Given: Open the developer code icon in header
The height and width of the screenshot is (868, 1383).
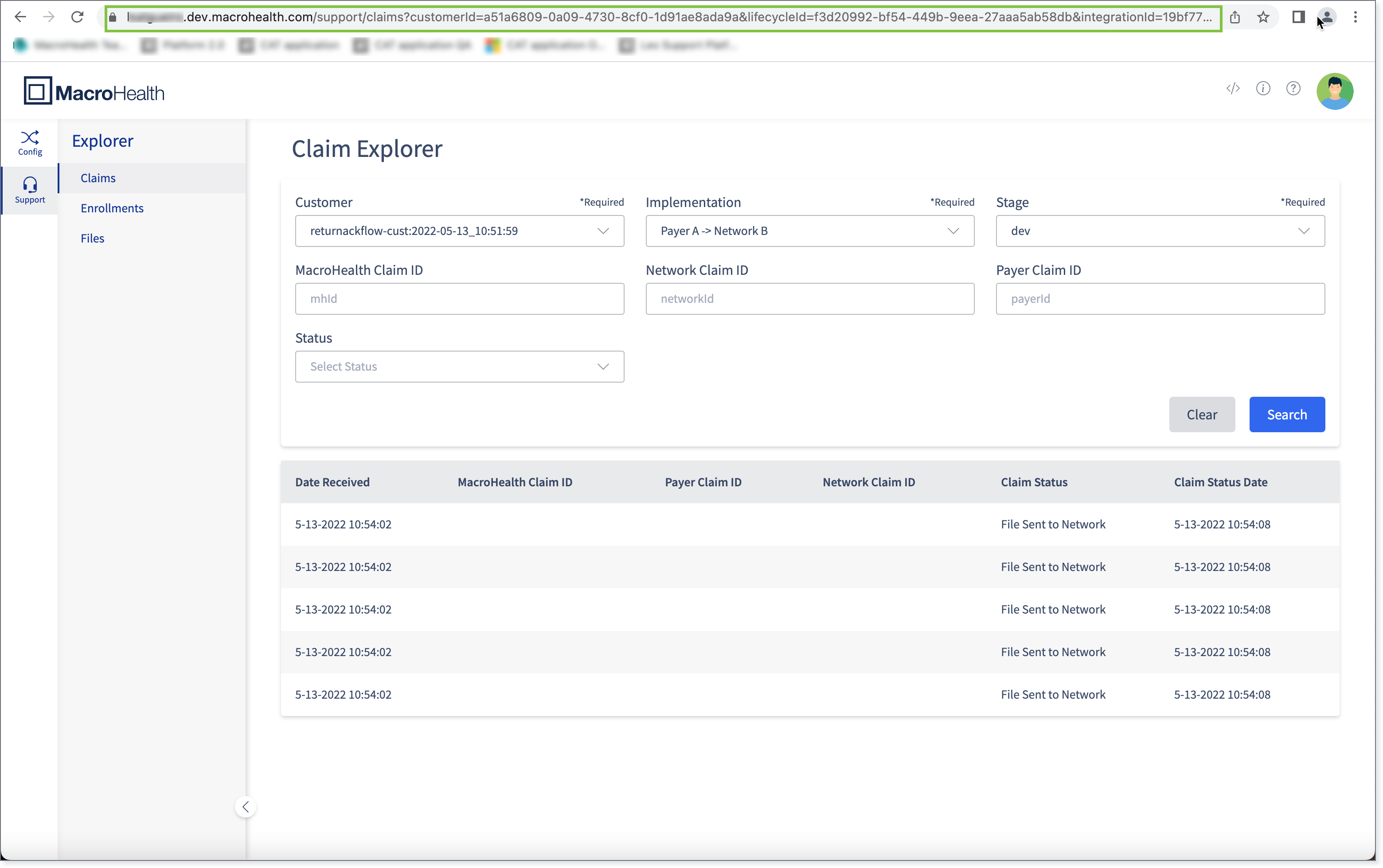Looking at the screenshot, I should (x=1233, y=88).
